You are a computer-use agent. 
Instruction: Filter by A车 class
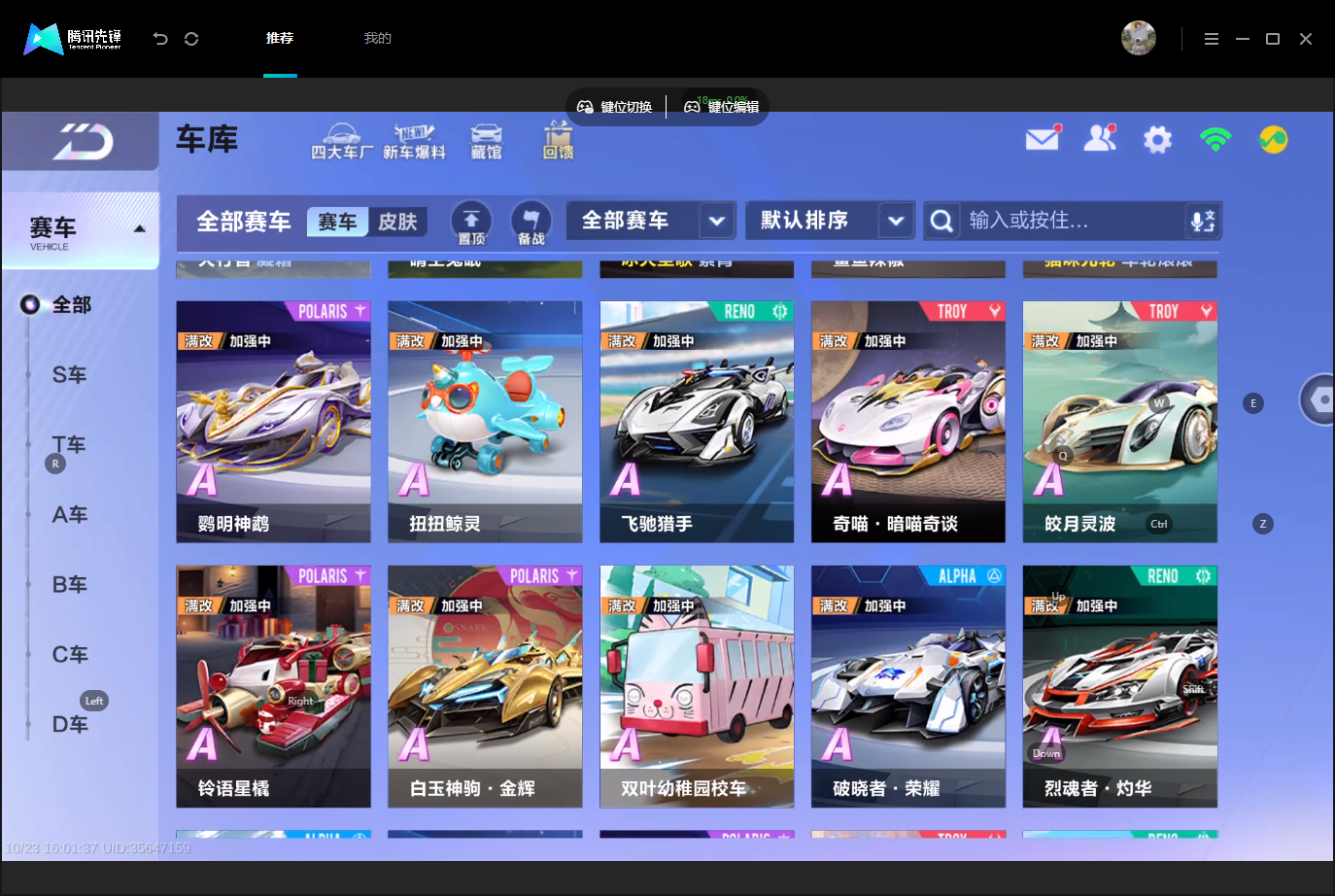point(69,515)
